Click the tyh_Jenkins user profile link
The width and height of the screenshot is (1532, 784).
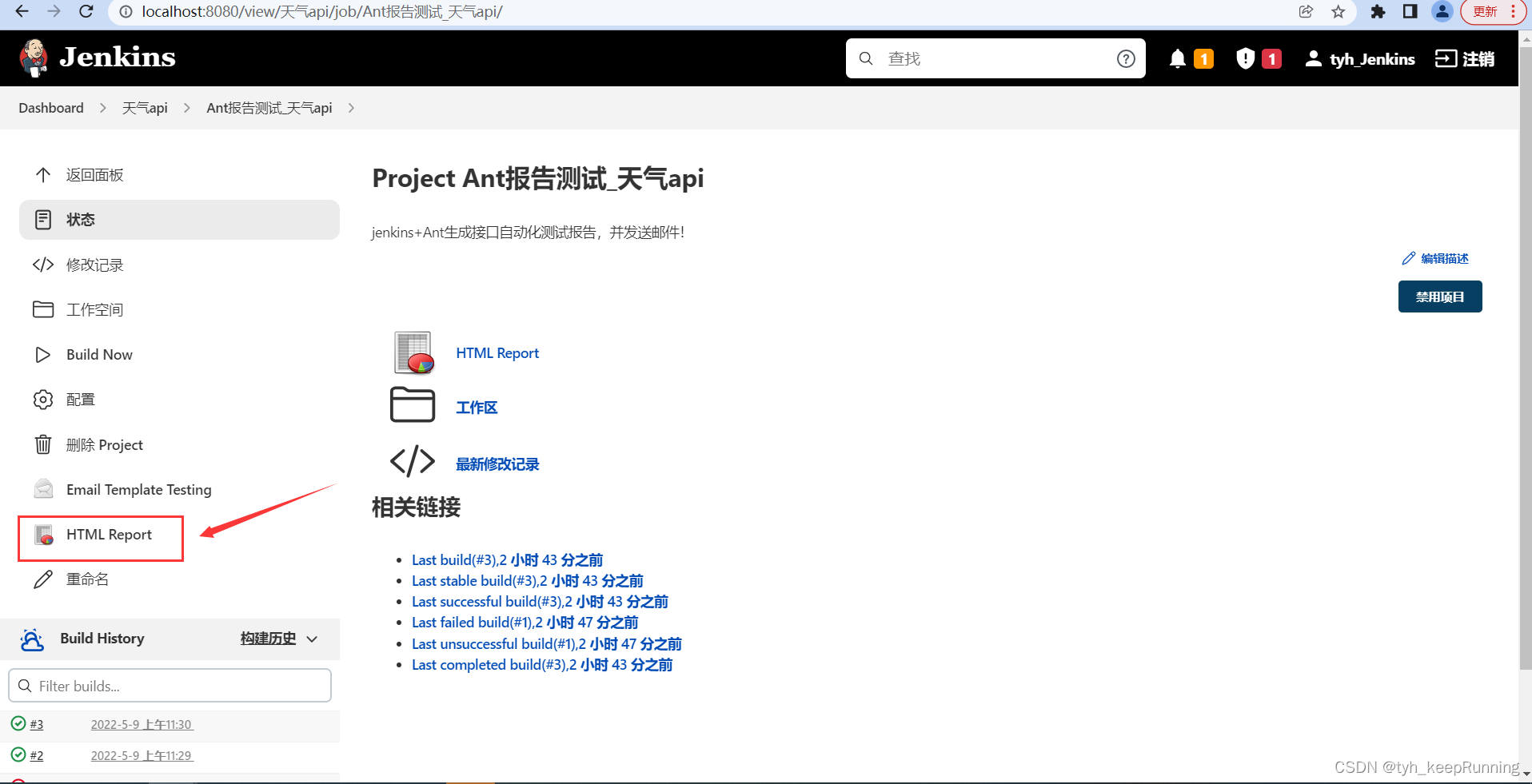click(1360, 58)
